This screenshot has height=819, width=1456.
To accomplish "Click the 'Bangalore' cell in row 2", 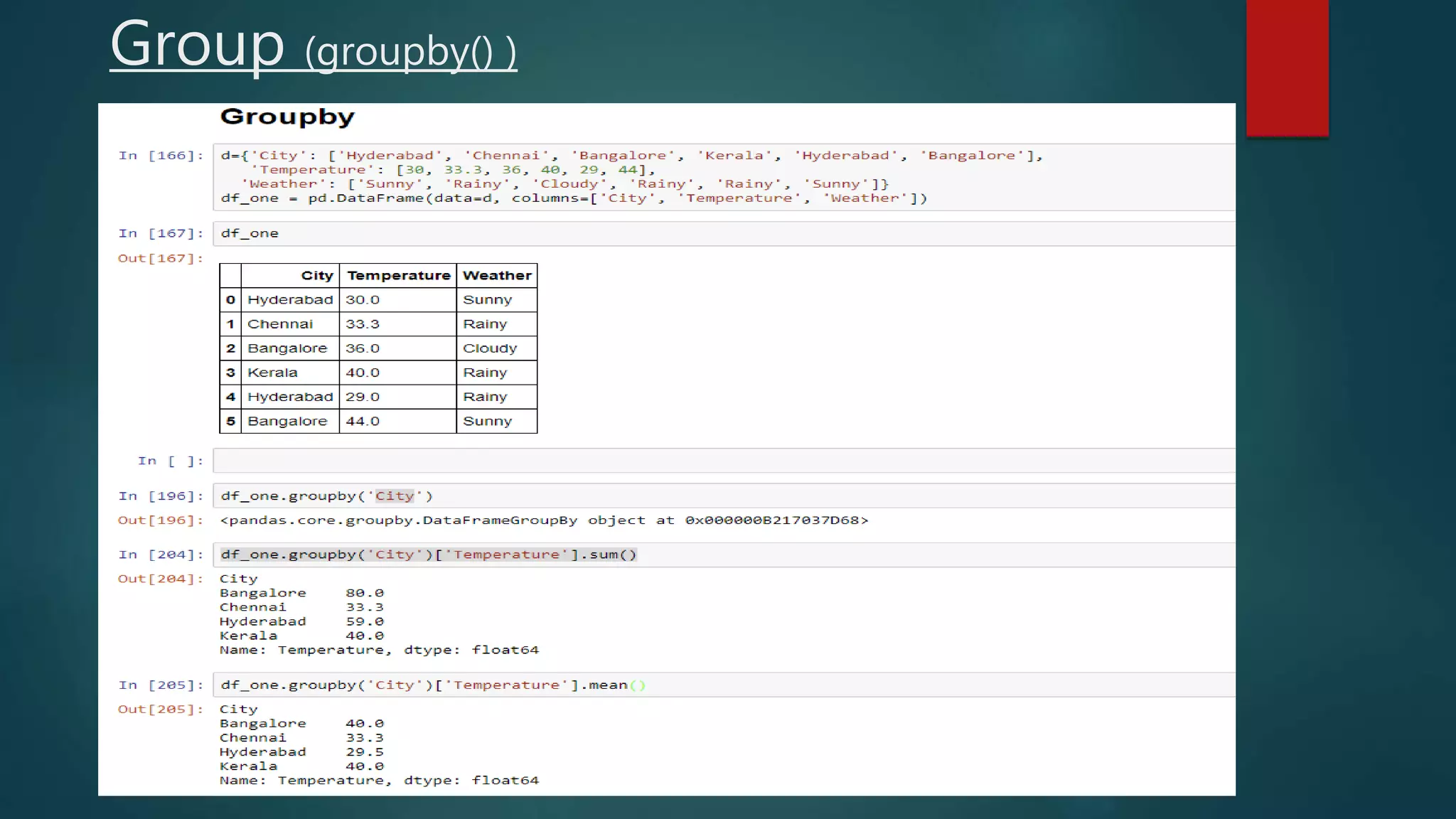I will [290, 348].
